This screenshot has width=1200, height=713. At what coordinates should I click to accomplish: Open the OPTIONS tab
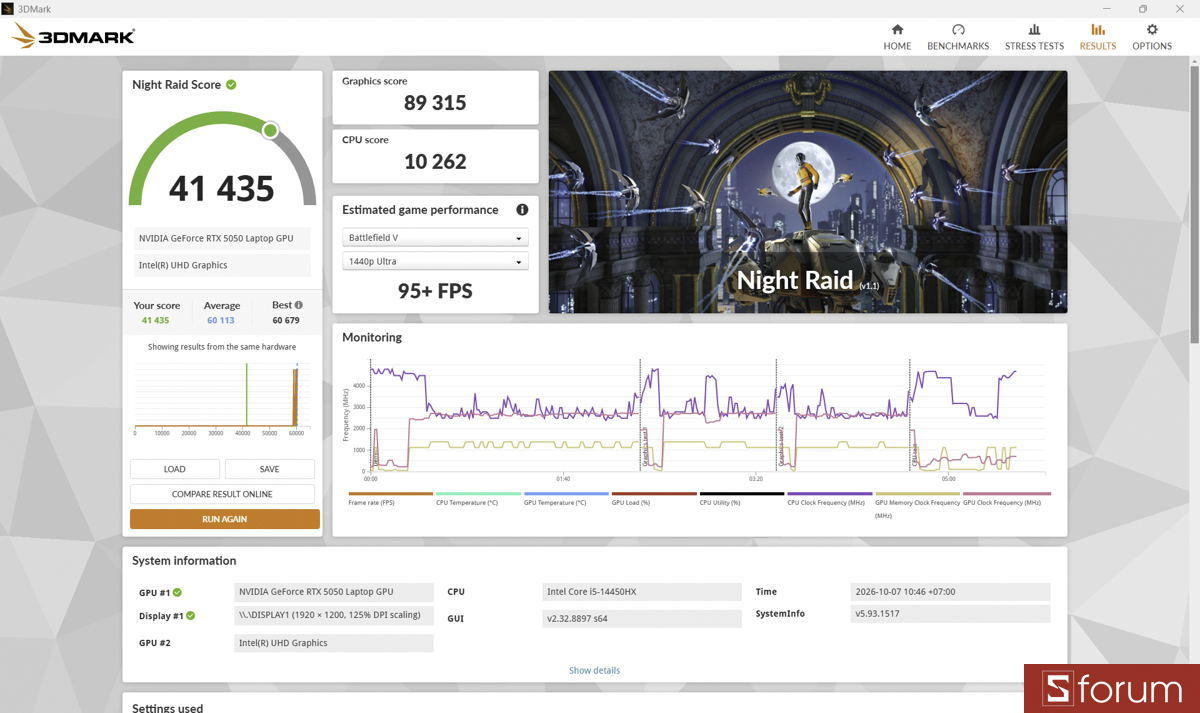(x=1152, y=37)
